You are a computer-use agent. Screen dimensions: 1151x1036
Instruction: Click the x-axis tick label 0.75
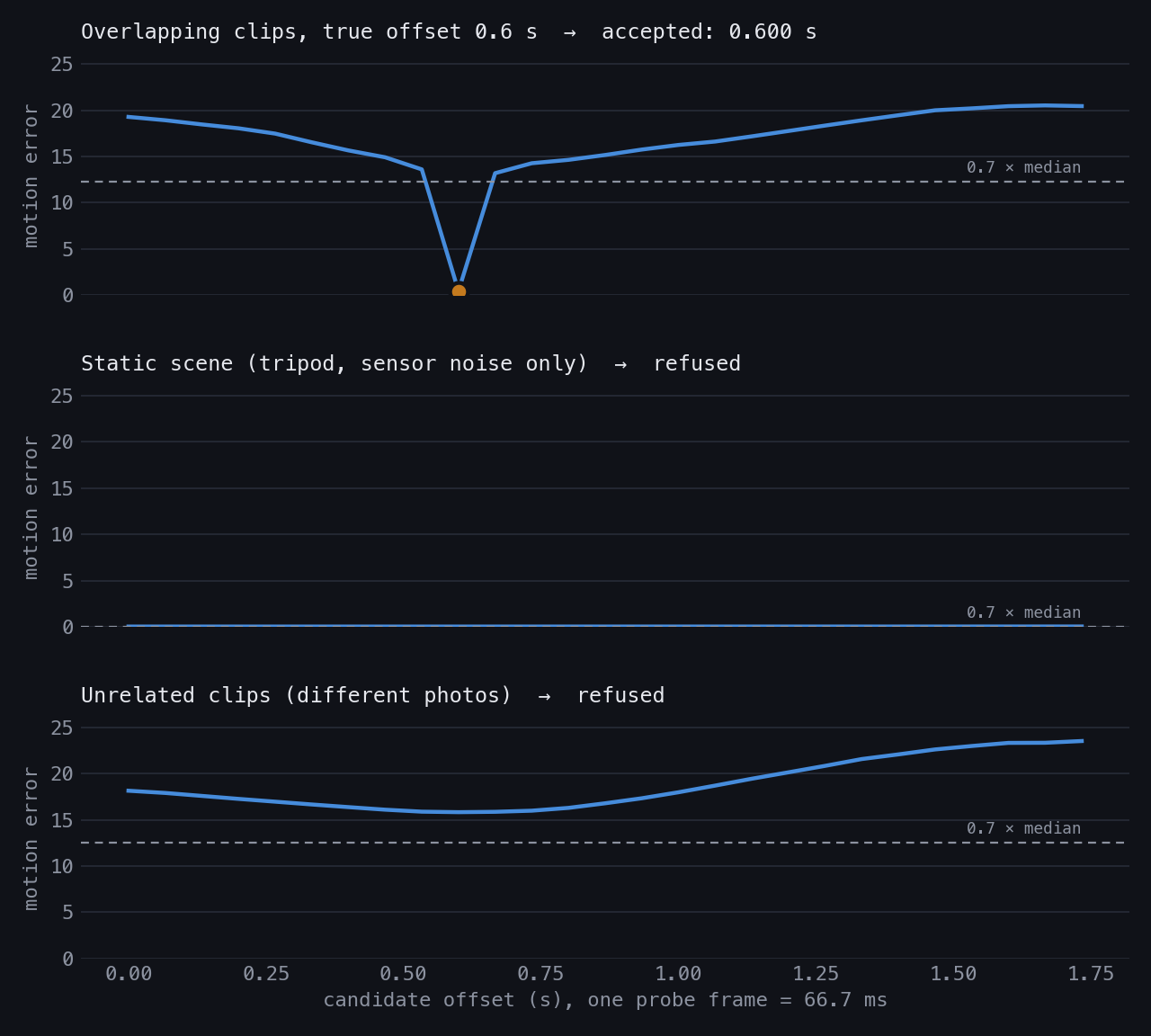pyautogui.click(x=540, y=974)
